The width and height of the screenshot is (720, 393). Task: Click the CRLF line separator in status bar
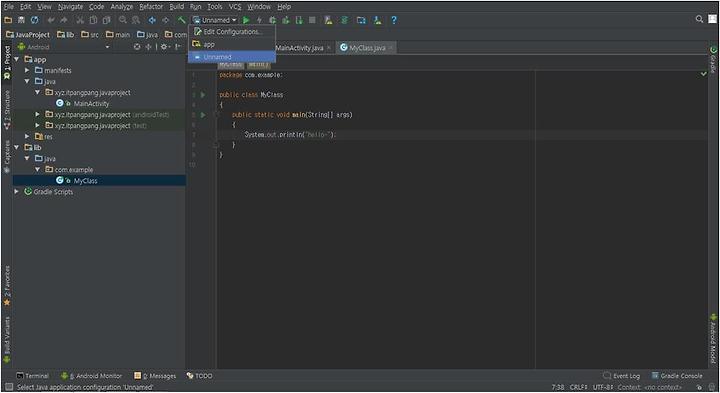tap(579, 387)
